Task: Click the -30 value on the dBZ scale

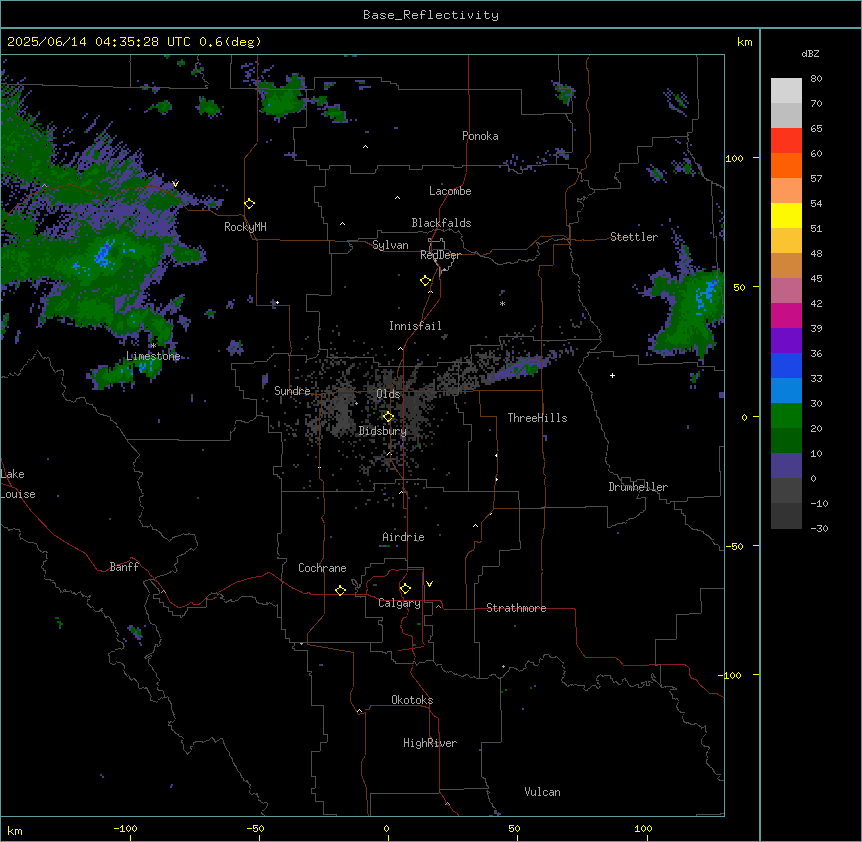Action: pos(819,528)
